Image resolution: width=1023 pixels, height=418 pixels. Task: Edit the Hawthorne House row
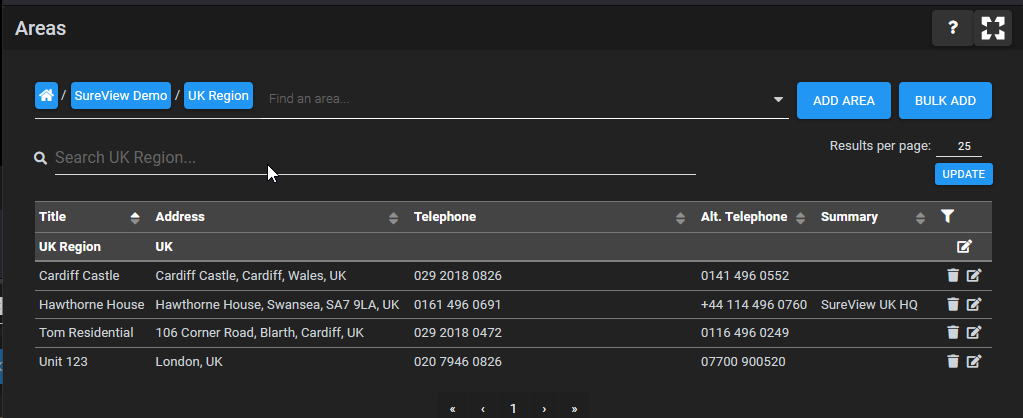[973, 305]
